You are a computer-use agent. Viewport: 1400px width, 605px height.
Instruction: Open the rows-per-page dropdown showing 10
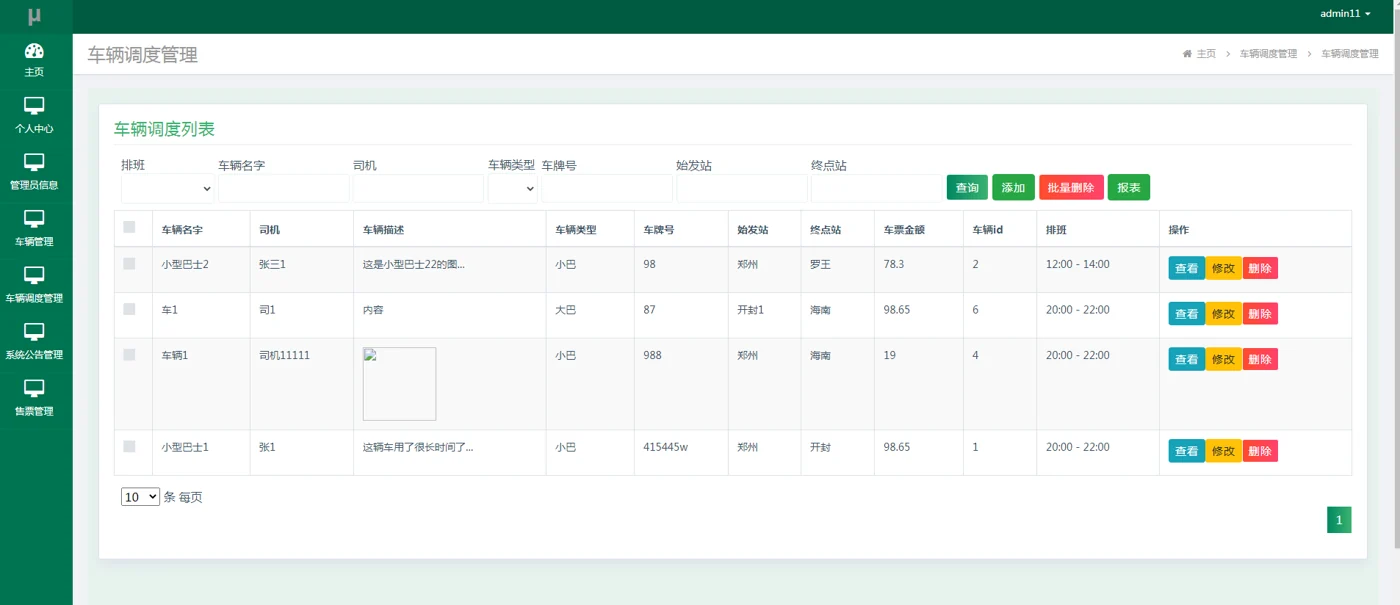tap(140, 496)
